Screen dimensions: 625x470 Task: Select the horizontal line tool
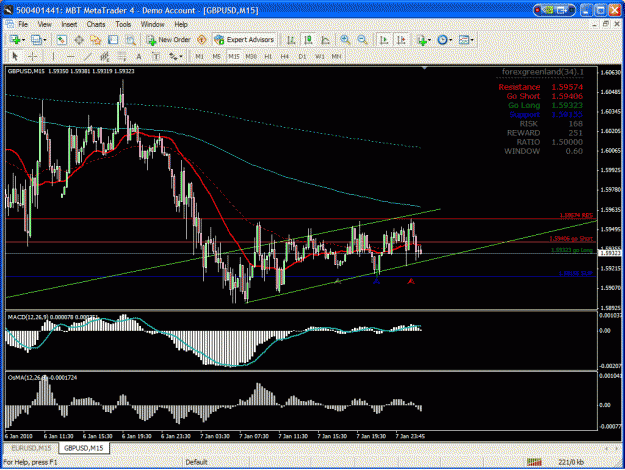pos(70,57)
